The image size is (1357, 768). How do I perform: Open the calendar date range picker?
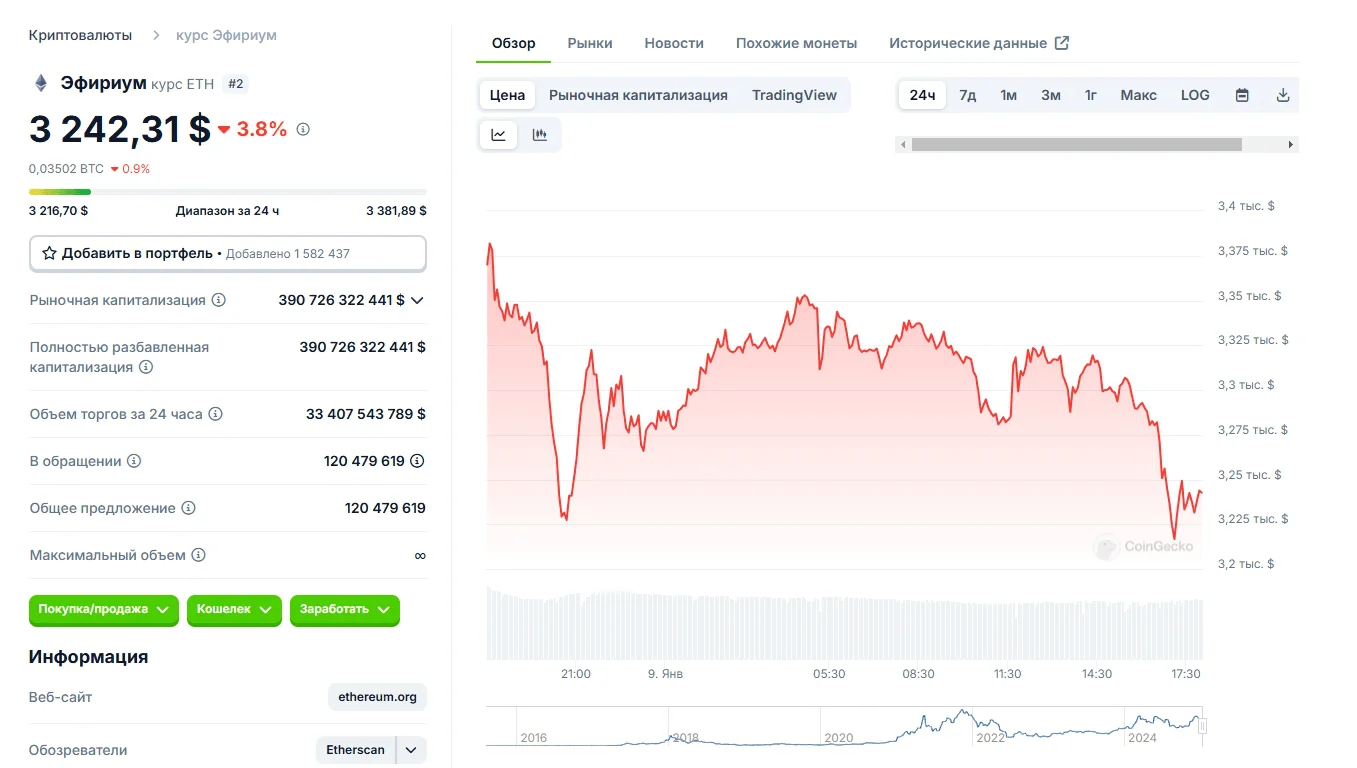1242,96
